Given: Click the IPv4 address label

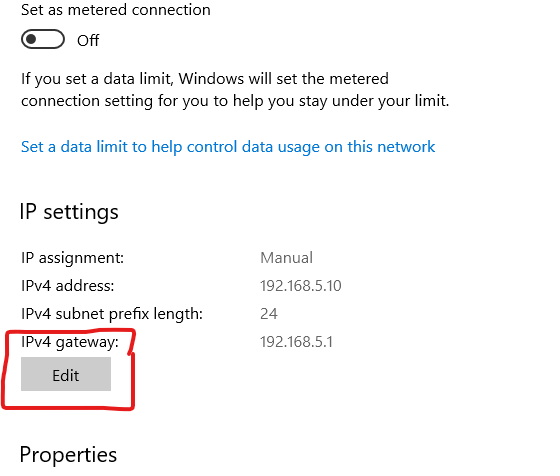Looking at the screenshot, I should [68, 286].
